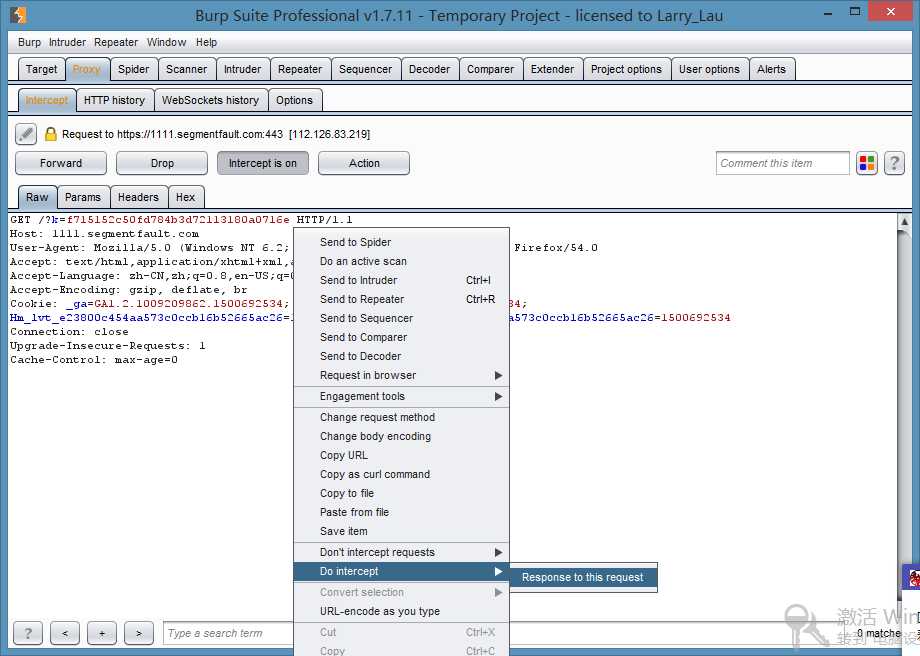
Task: Choose Send to Sequencer
Action: (401, 318)
